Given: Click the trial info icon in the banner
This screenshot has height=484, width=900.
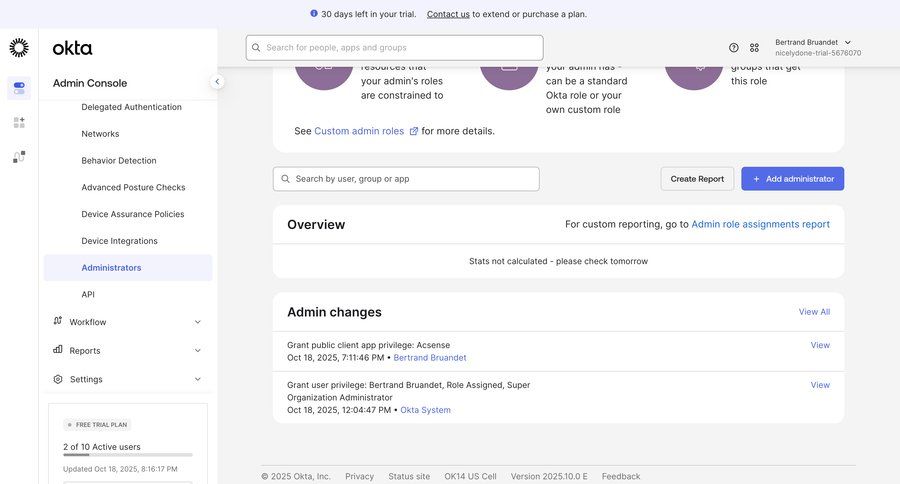Looking at the screenshot, I should pyautogui.click(x=314, y=13).
